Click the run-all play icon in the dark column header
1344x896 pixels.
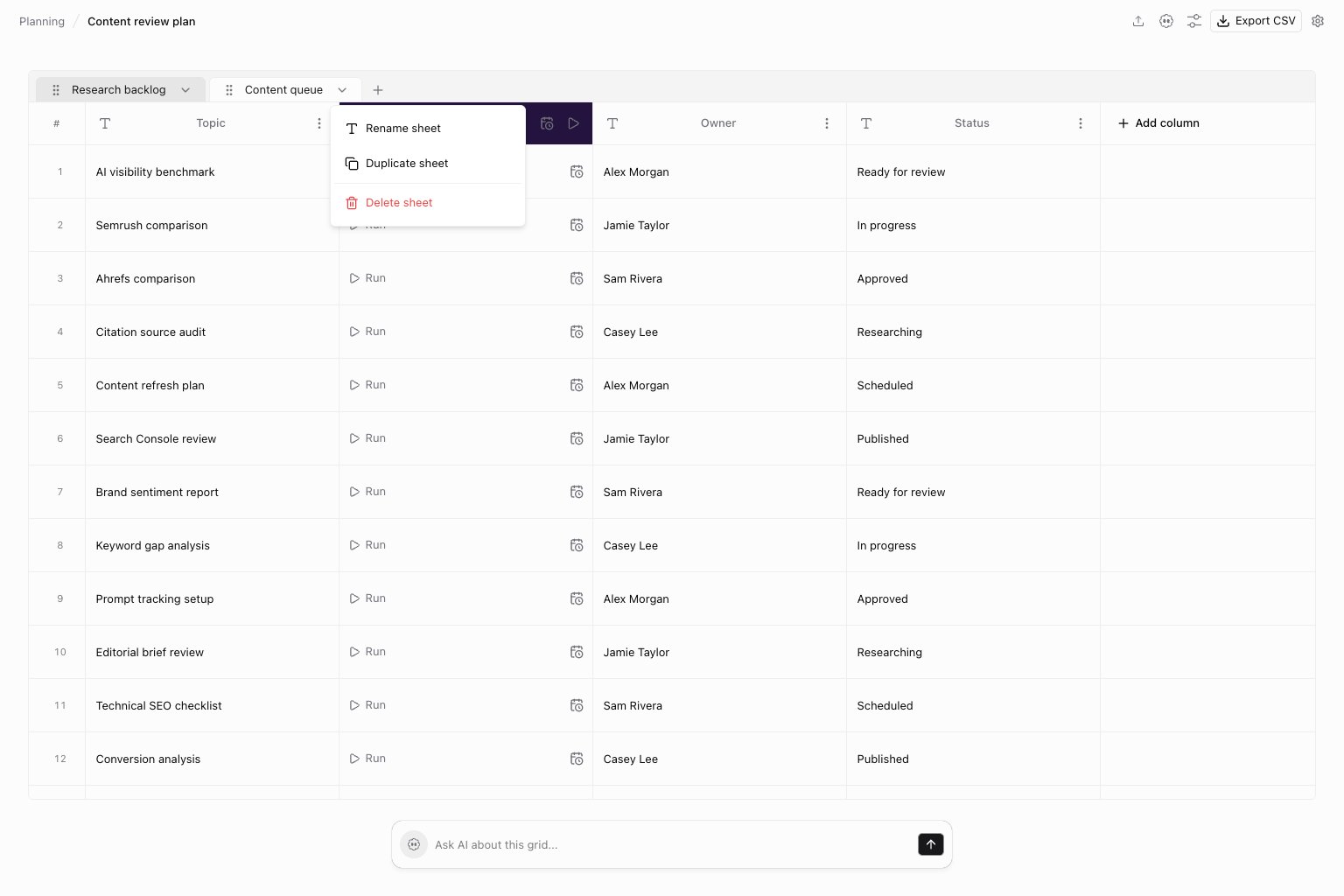pos(574,123)
